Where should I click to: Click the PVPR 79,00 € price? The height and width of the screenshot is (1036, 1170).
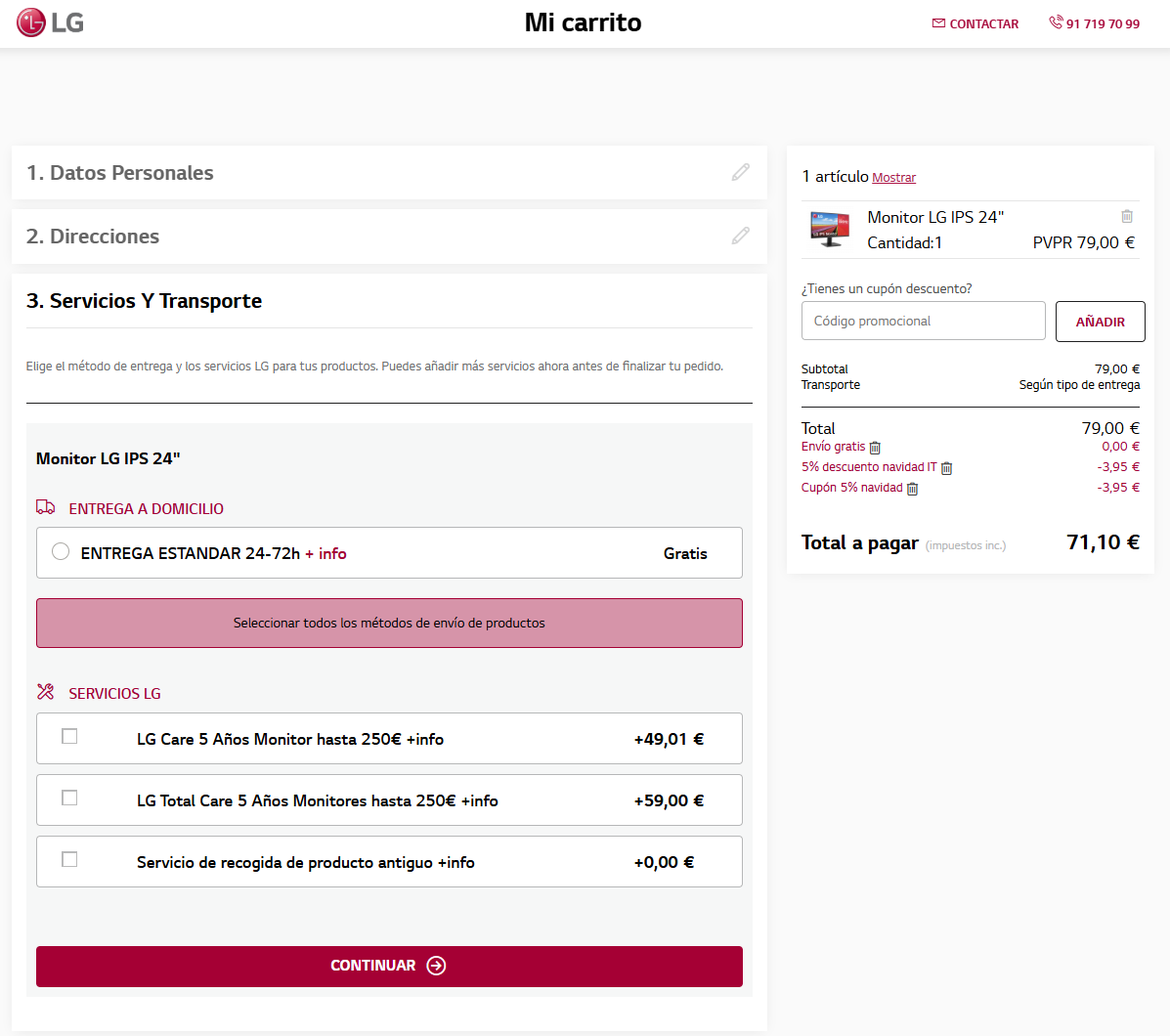1083,242
